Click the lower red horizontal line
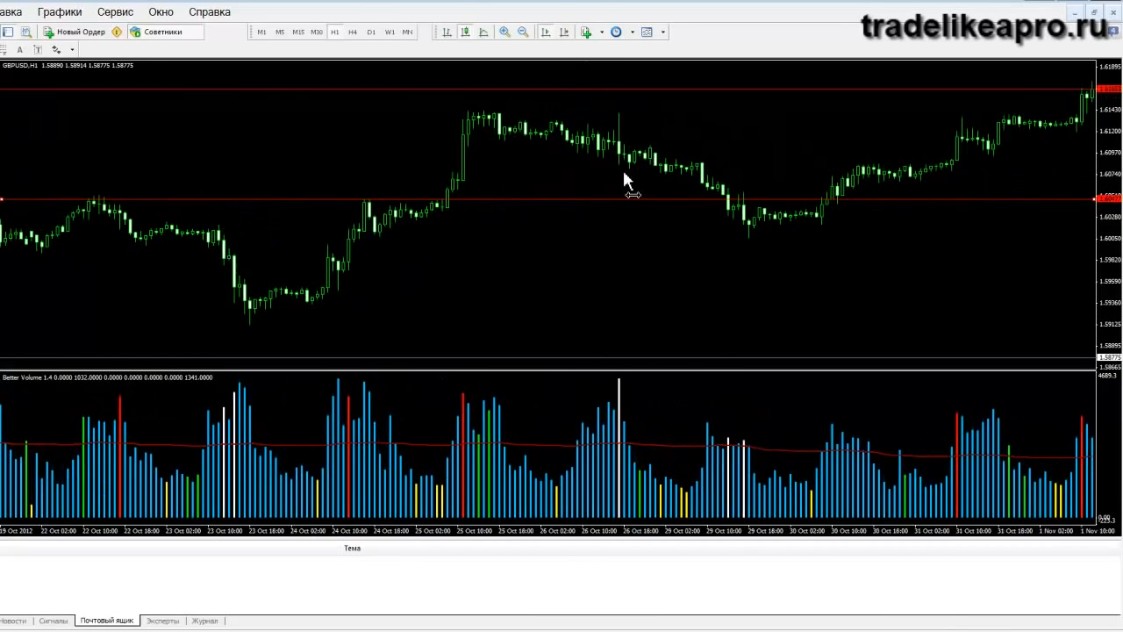Screen dimensions: 1123x632 point(548,199)
